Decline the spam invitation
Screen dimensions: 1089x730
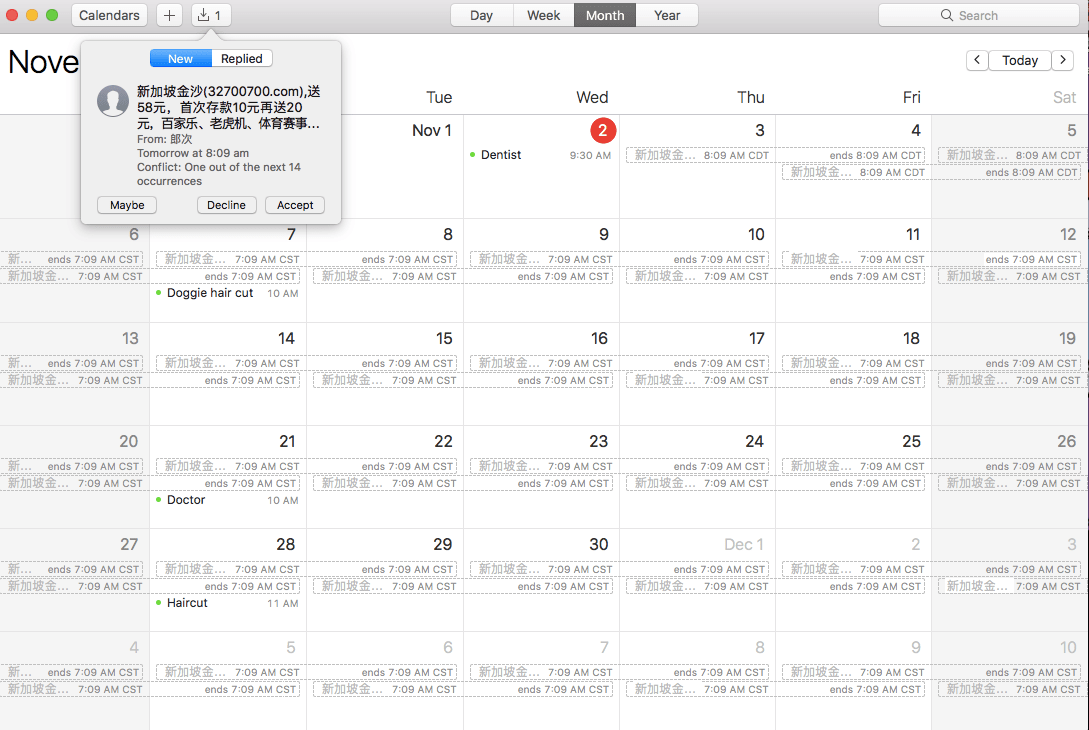[226, 205]
